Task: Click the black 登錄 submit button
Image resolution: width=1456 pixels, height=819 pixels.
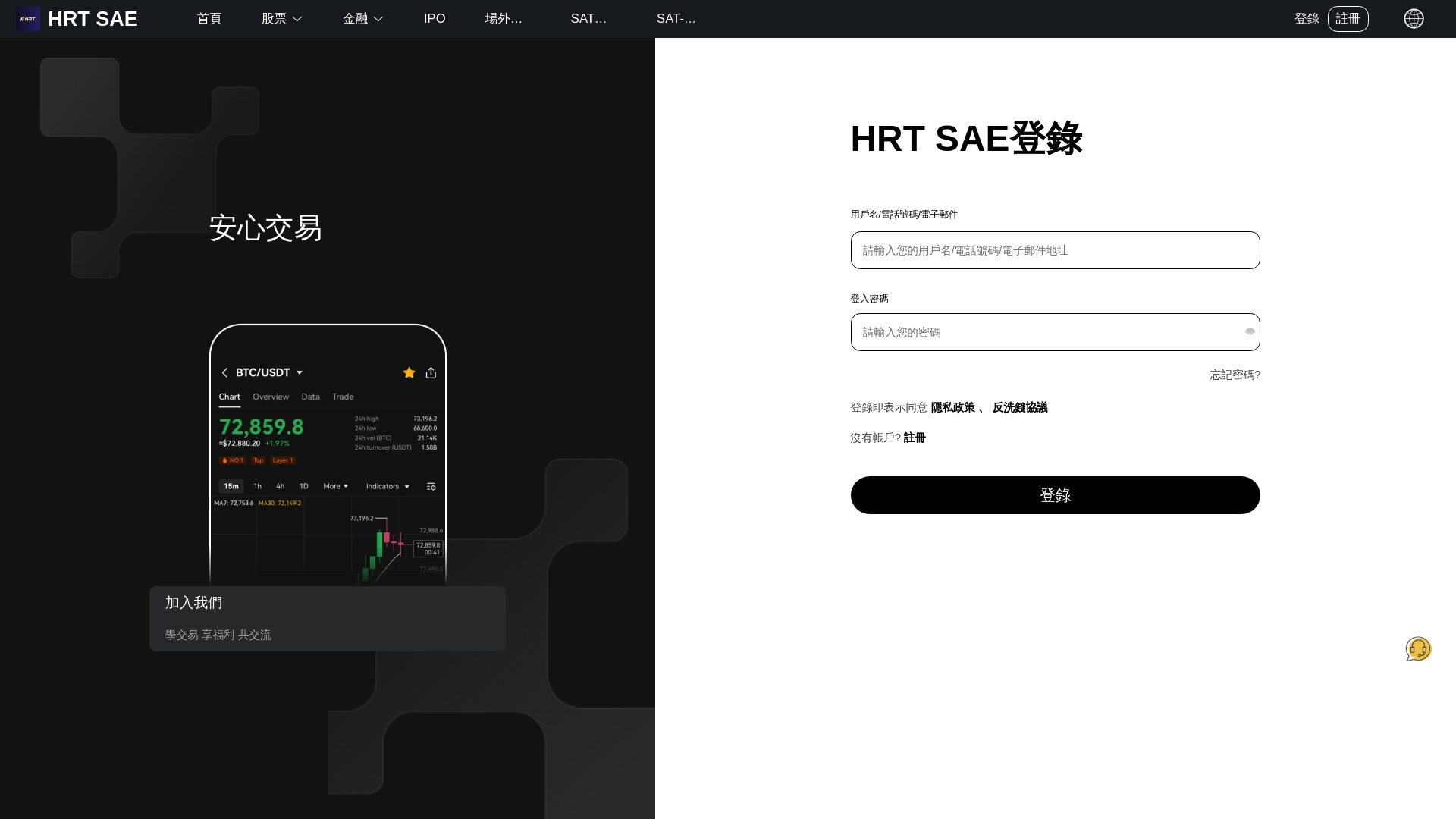Action: coord(1056,495)
